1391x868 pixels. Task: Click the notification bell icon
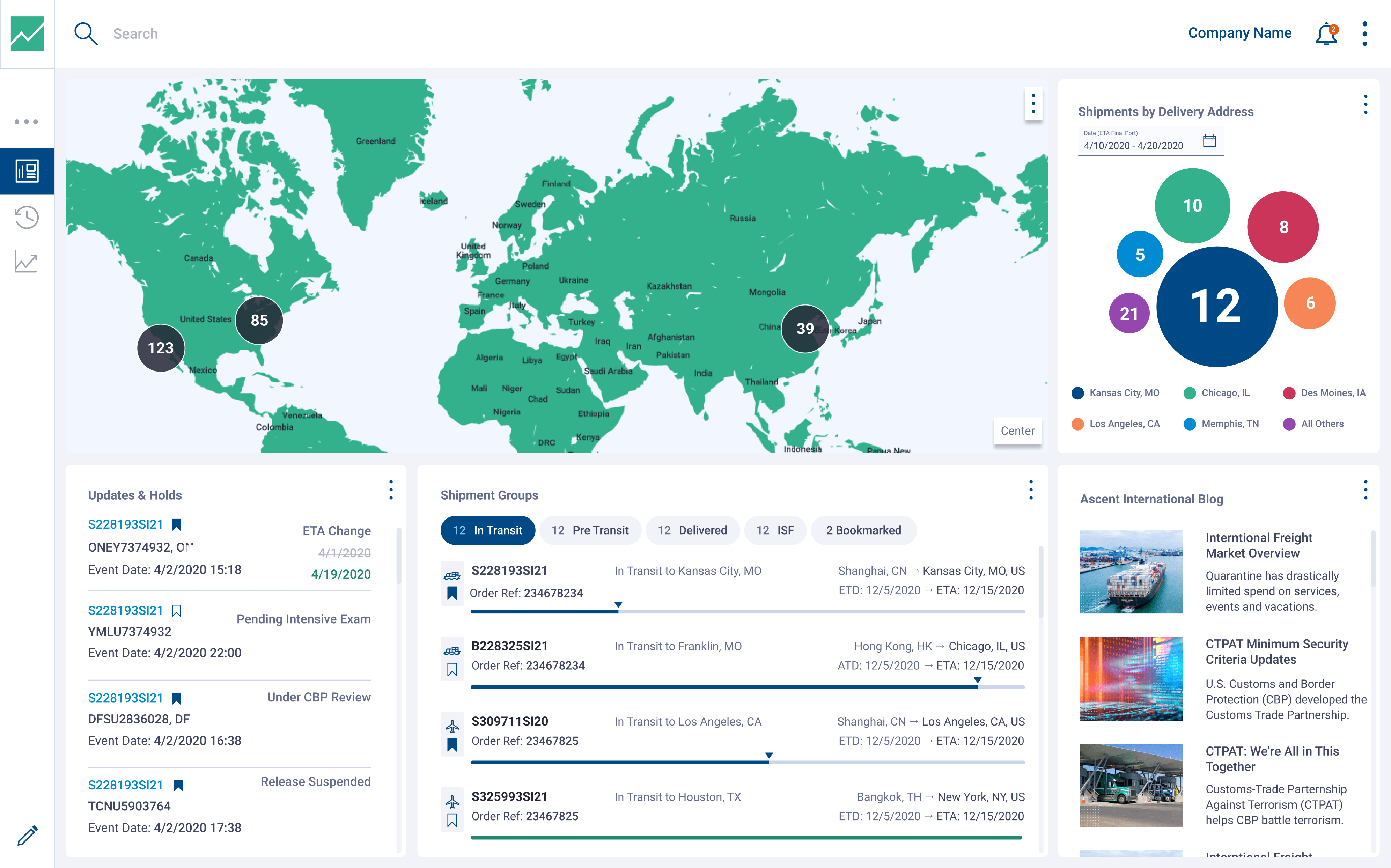(1326, 35)
